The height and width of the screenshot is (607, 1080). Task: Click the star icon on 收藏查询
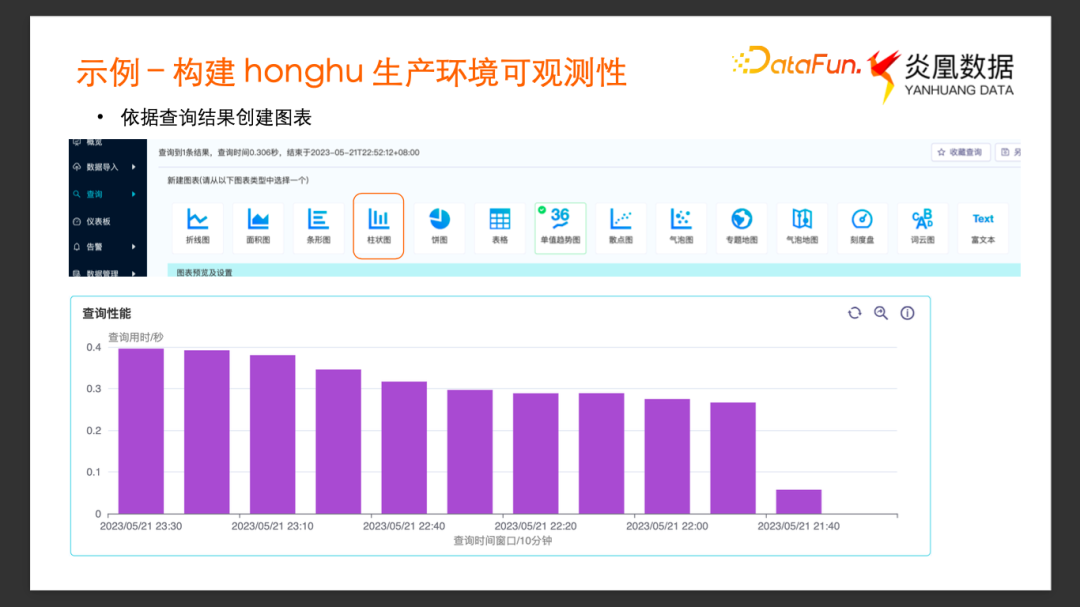coord(942,152)
